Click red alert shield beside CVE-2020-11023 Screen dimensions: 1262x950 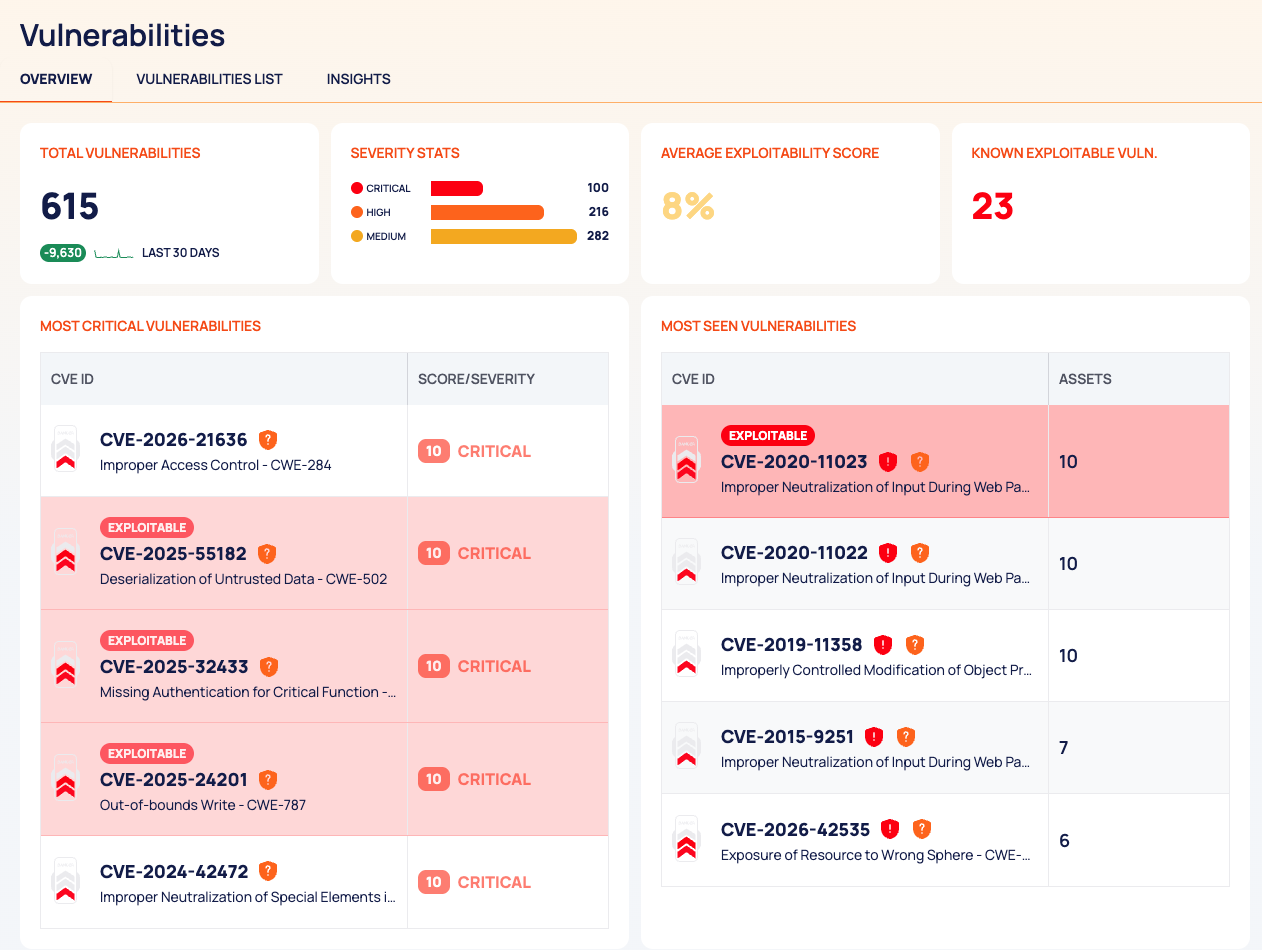pyautogui.click(x=888, y=461)
